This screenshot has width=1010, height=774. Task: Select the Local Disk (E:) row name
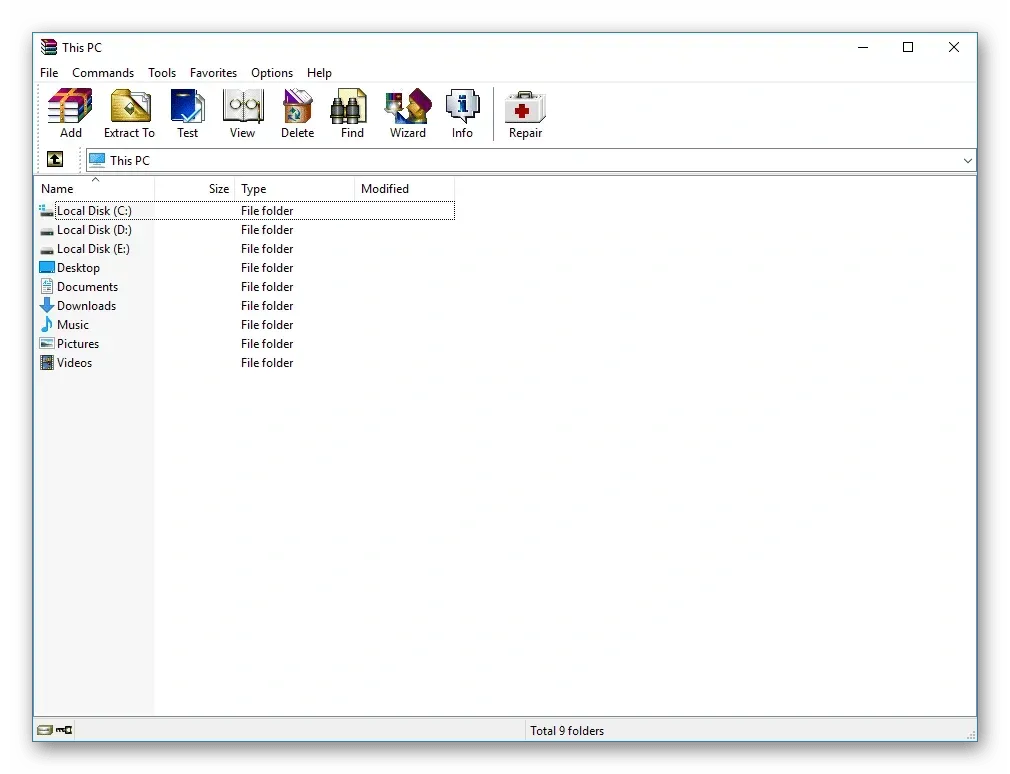[93, 249]
